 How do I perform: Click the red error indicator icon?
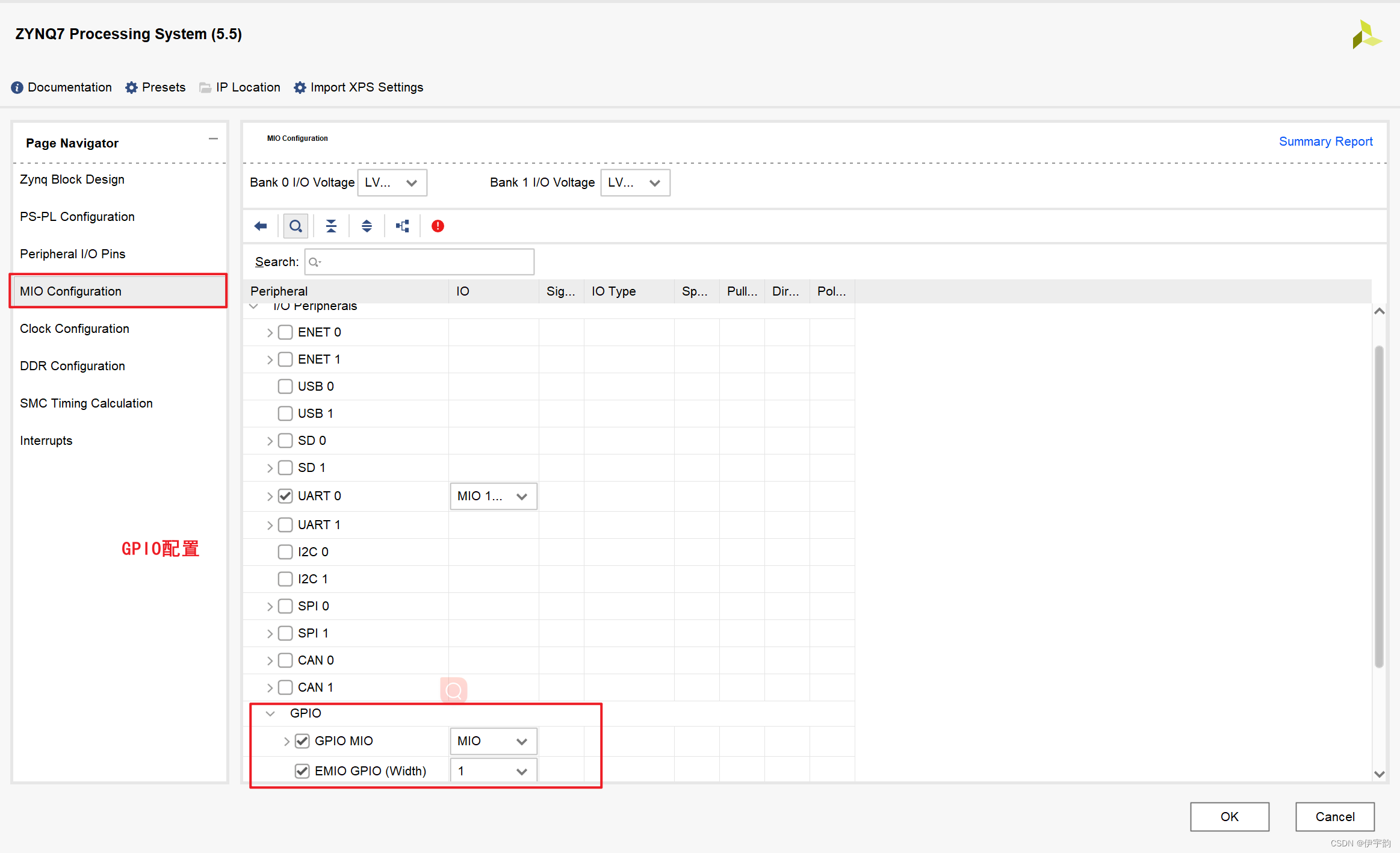click(x=438, y=226)
